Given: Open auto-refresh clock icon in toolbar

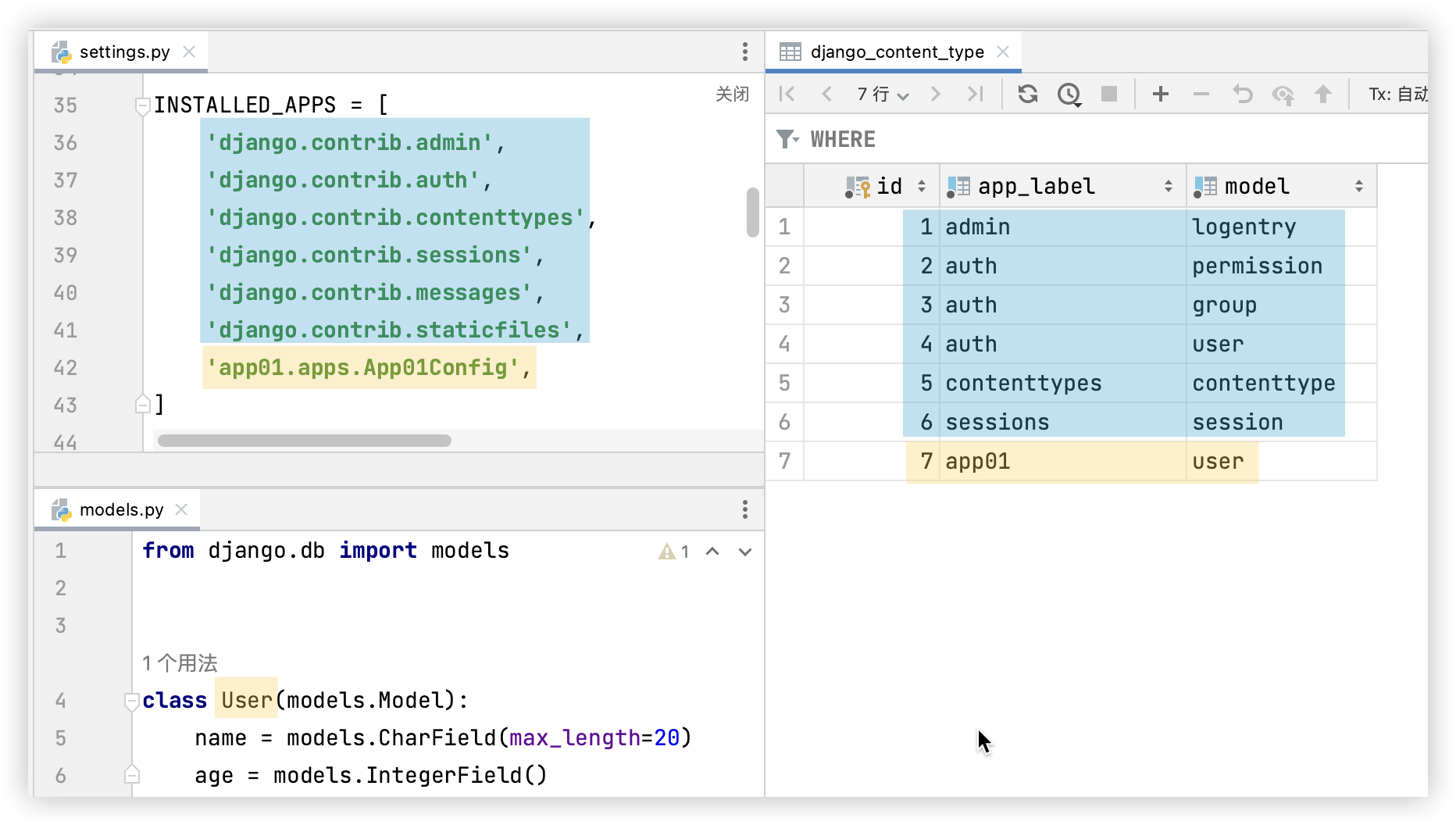Looking at the screenshot, I should tap(1069, 95).
